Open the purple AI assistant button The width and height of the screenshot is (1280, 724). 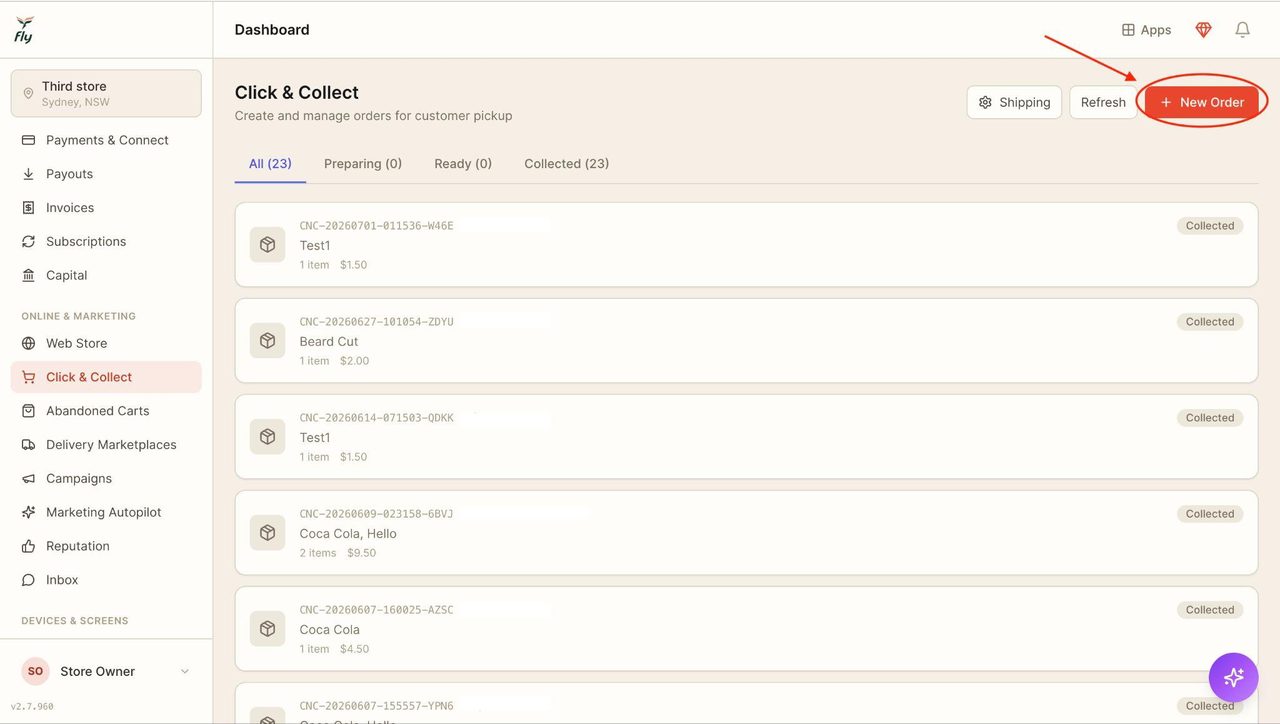pyautogui.click(x=1234, y=677)
